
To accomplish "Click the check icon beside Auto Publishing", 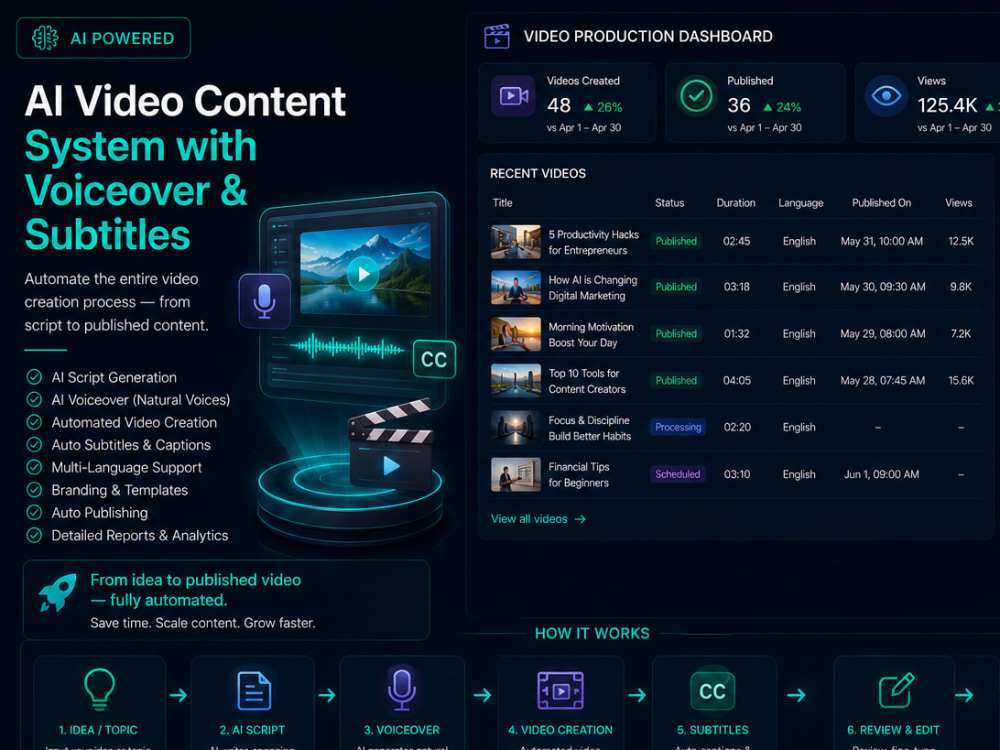I will [x=34, y=512].
